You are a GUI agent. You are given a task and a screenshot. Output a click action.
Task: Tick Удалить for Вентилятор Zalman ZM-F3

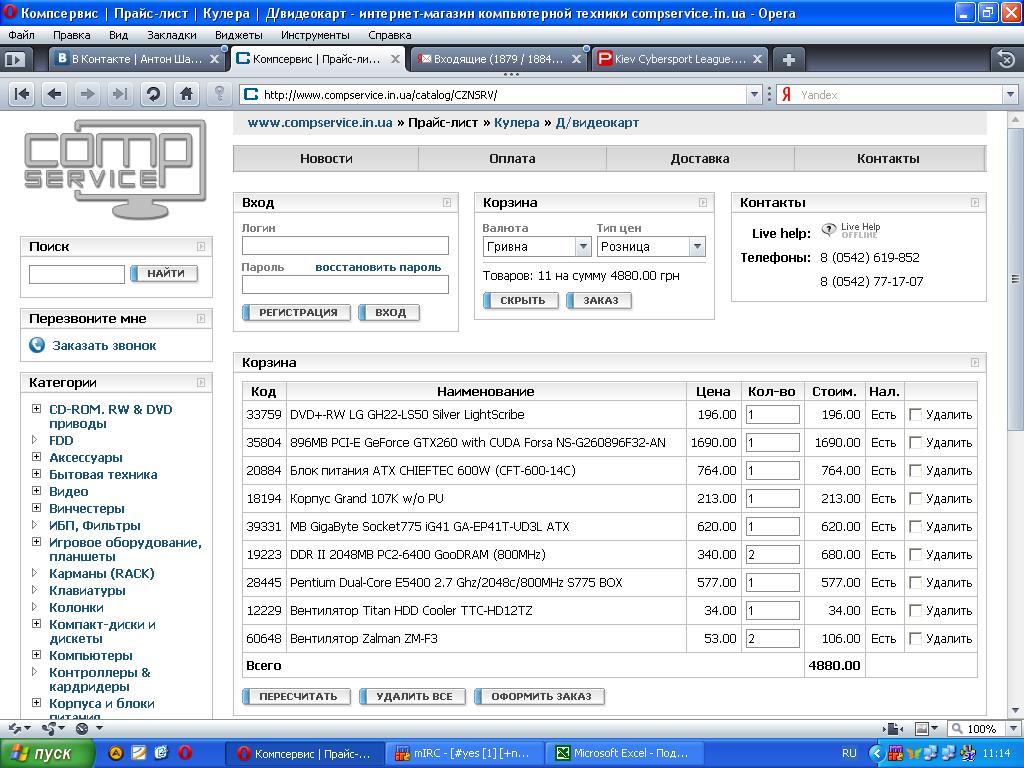pyautogui.click(x=915, y=638)
